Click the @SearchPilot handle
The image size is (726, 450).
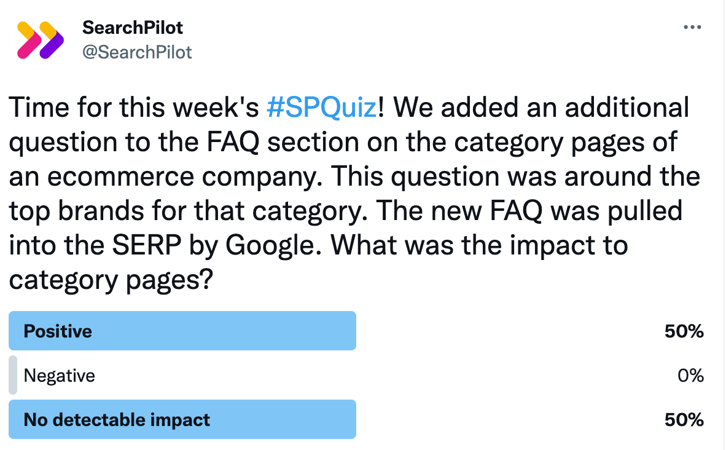tap(136, 51)
